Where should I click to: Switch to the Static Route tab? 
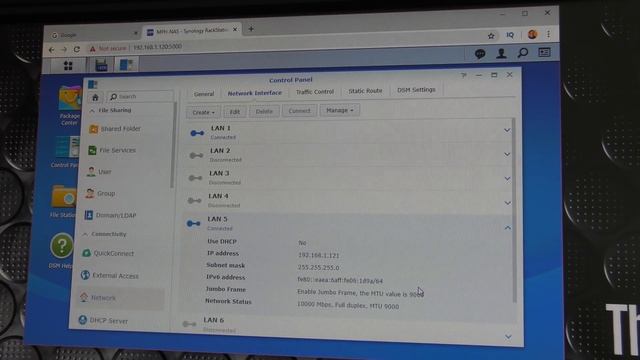(365, 91)
